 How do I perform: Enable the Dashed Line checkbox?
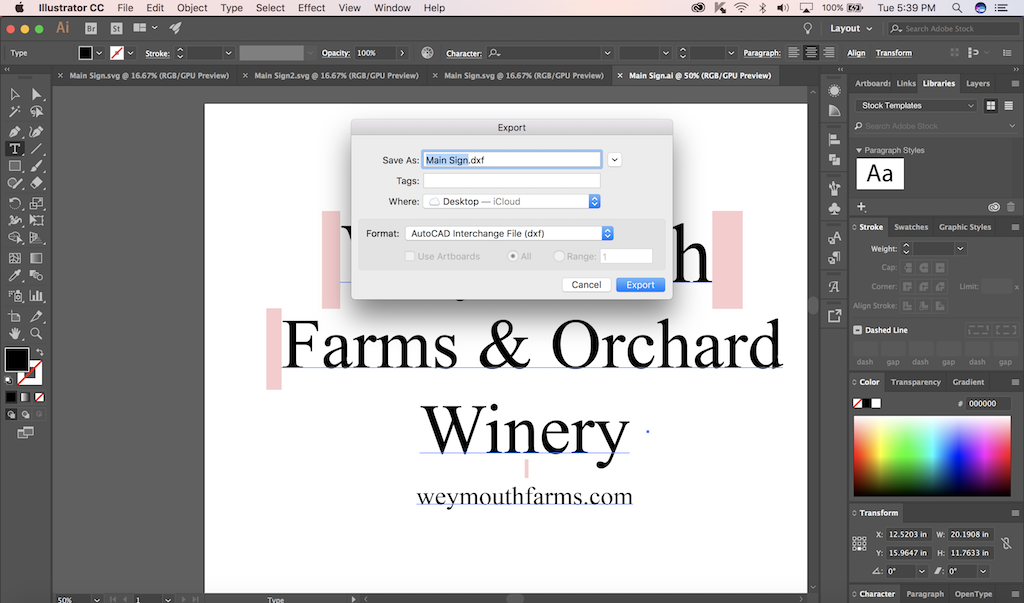click(857, 330)
